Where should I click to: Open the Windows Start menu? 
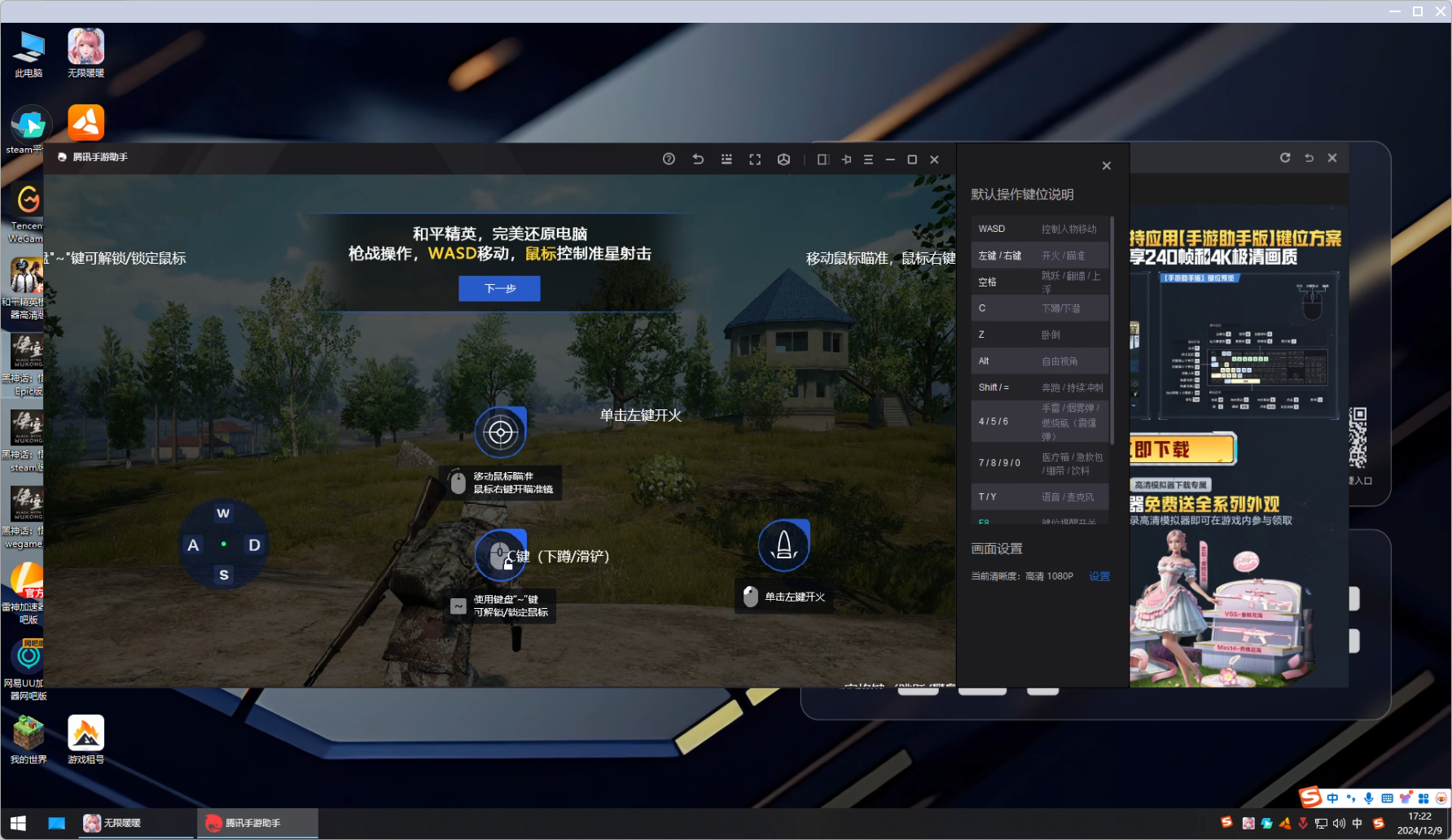click(18, 823)
